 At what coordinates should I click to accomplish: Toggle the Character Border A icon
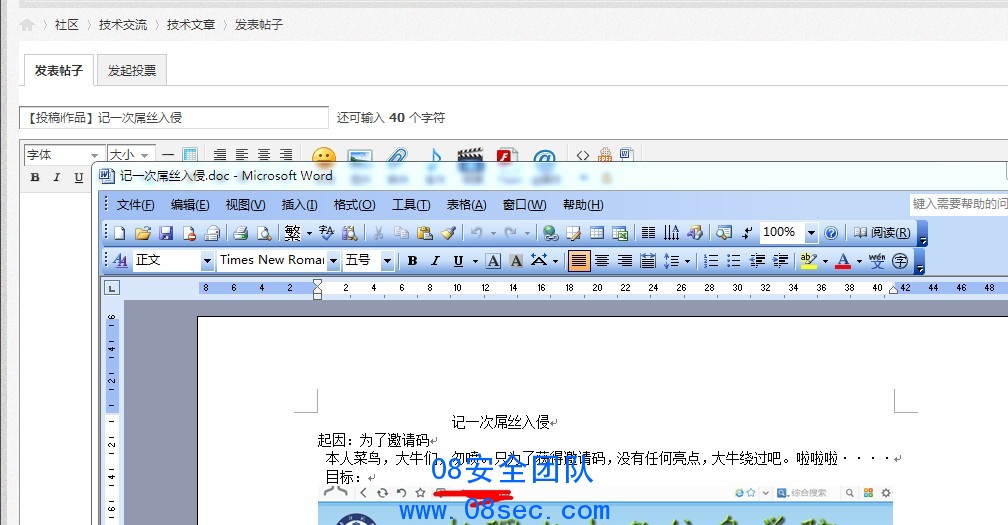pyautogui.click(x=493, y=260)
